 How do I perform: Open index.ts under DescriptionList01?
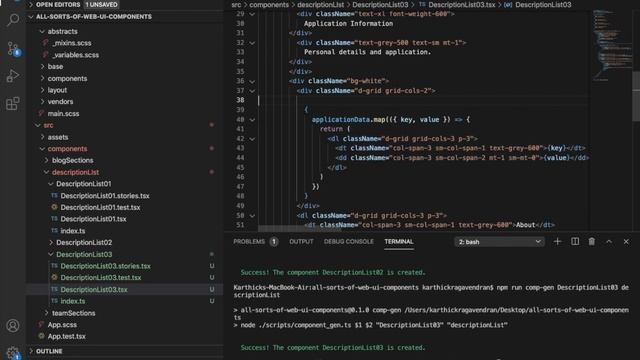coord(73,231)
